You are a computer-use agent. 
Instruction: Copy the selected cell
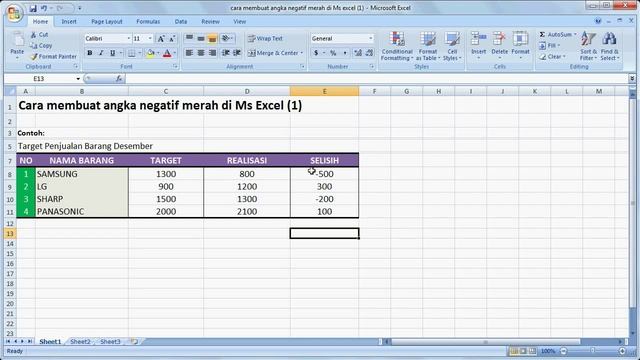41,46
